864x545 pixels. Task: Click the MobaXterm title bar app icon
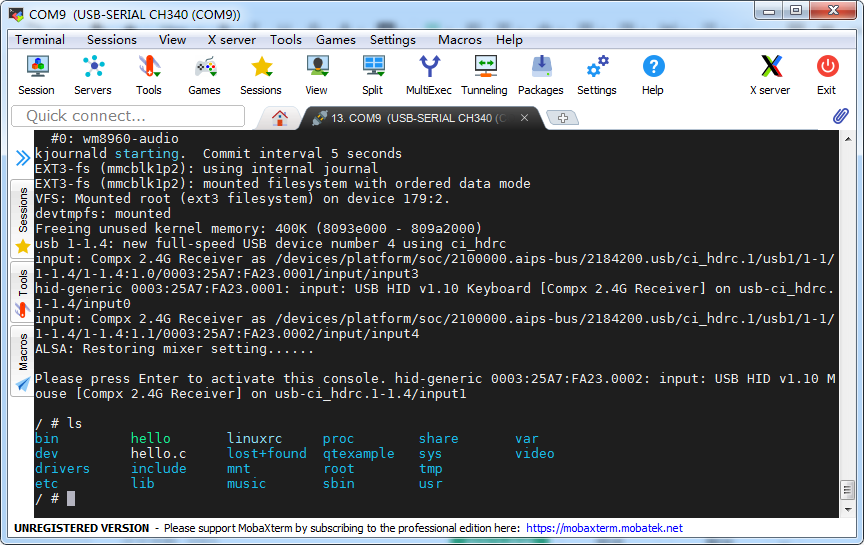point(17,14)
